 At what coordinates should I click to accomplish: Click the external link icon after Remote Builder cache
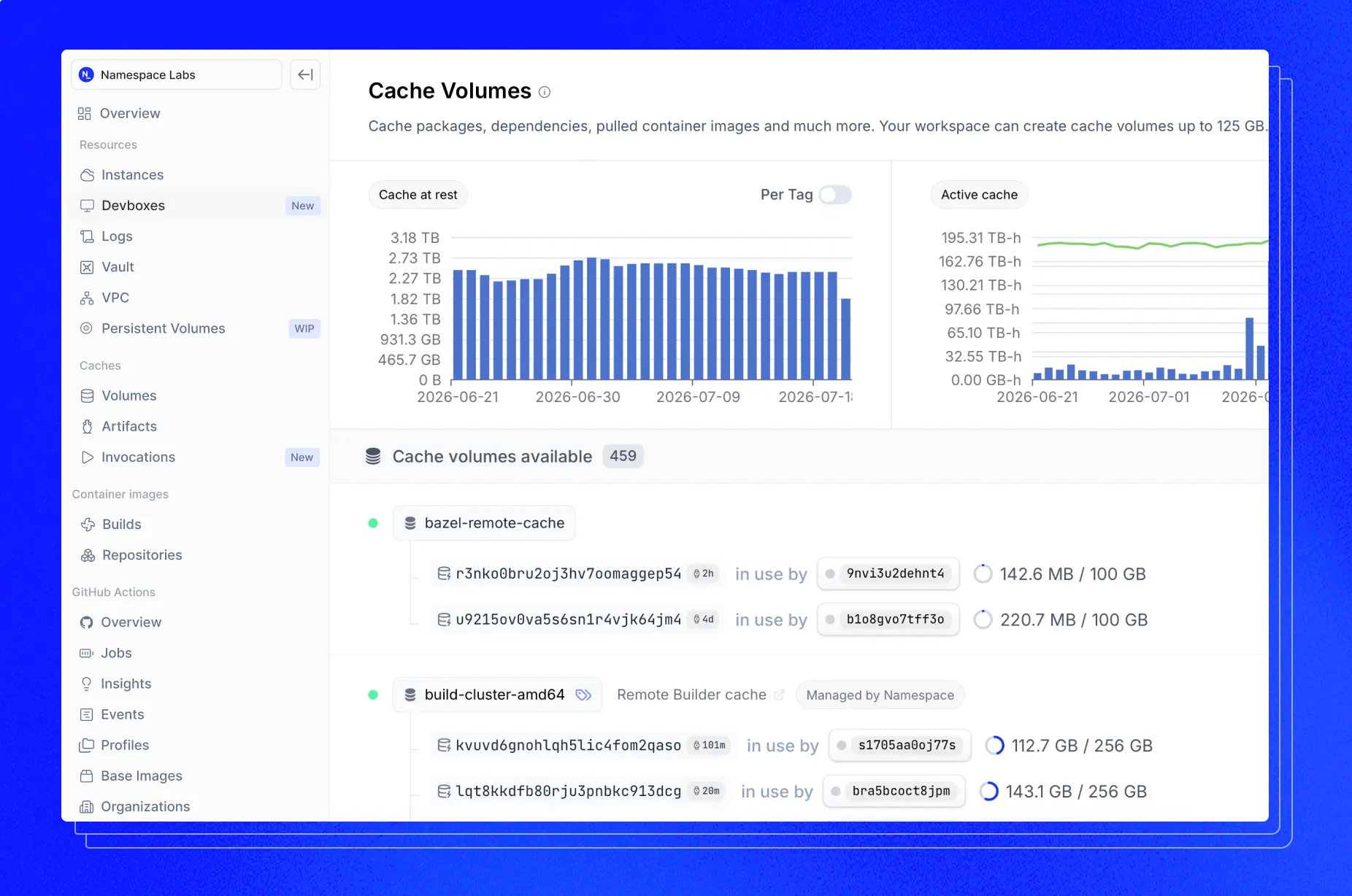[x=779, y=695]
